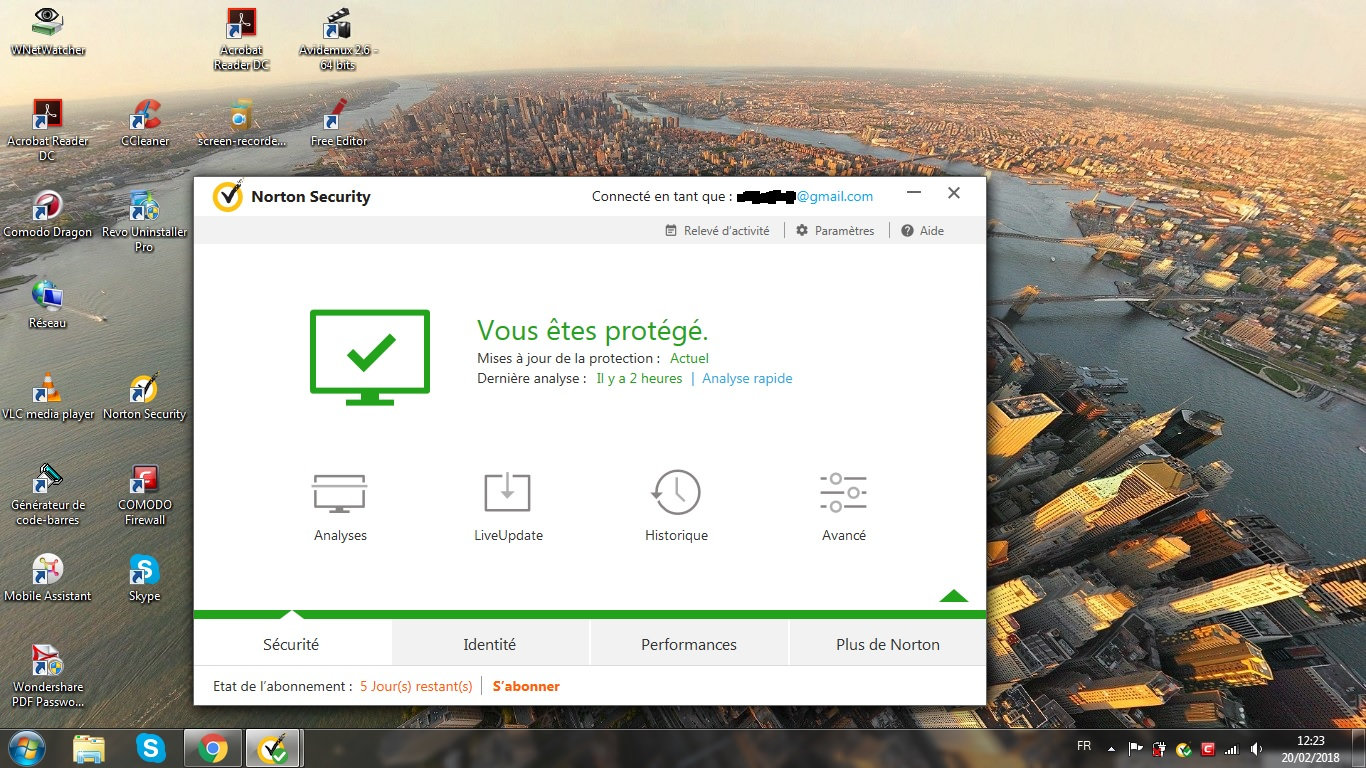
Task: Close the Norton Security window
Action: (954, 194)
